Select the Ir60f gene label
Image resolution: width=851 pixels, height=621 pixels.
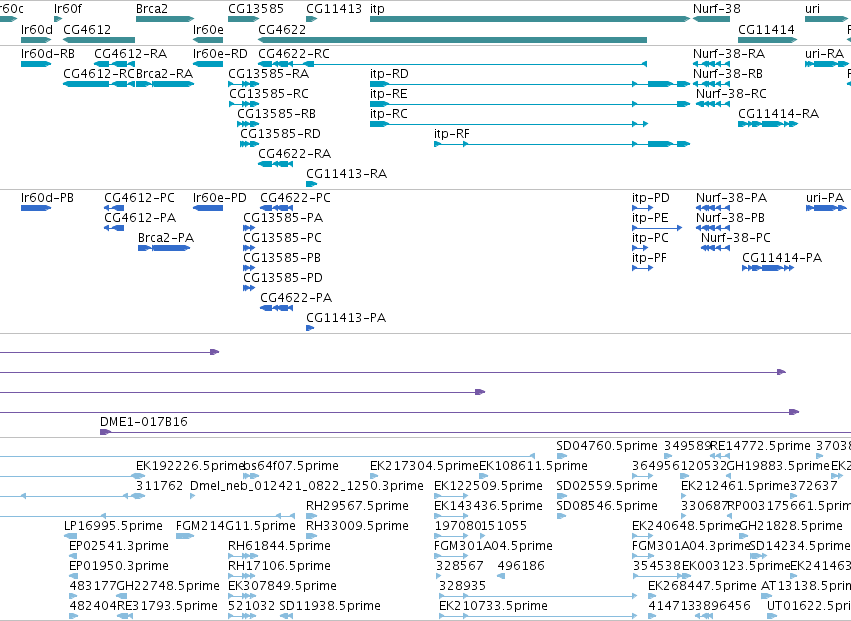click(68, 9)
